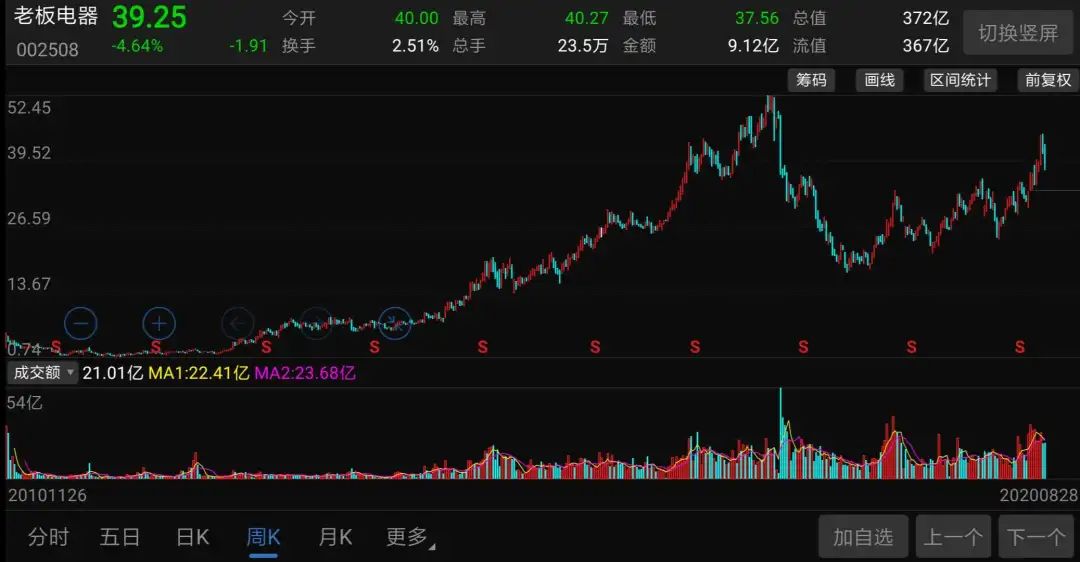Go to previous stock with 上一个
The height and width of the screenshot is (562, 1080).
tap(953, 537)
